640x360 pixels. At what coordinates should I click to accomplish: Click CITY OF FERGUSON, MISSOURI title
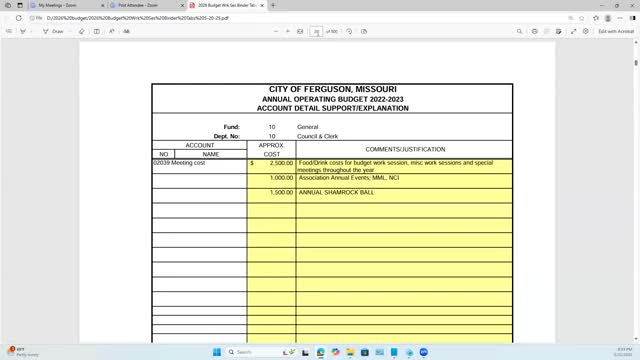[x=333, y=89]
